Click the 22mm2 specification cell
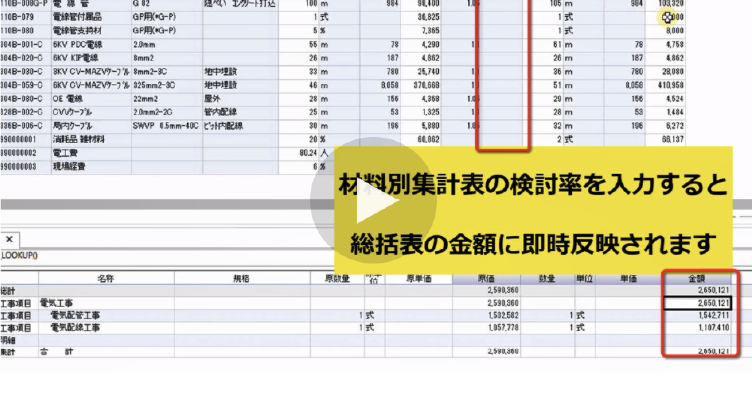The height and width of the screenshot is (398, 752). [x=167, y=99]
